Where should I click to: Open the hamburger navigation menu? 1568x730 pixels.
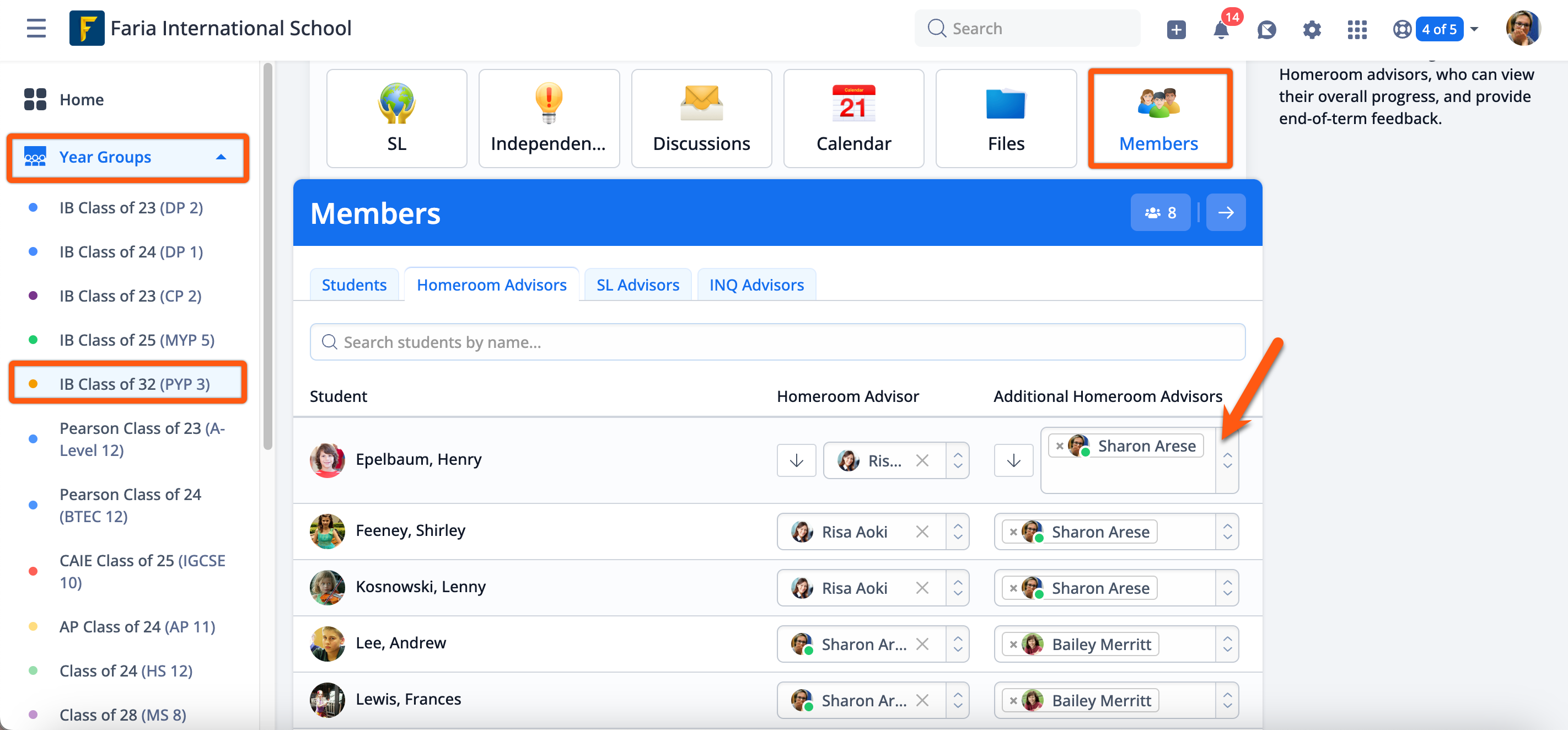tap(36, 28)
